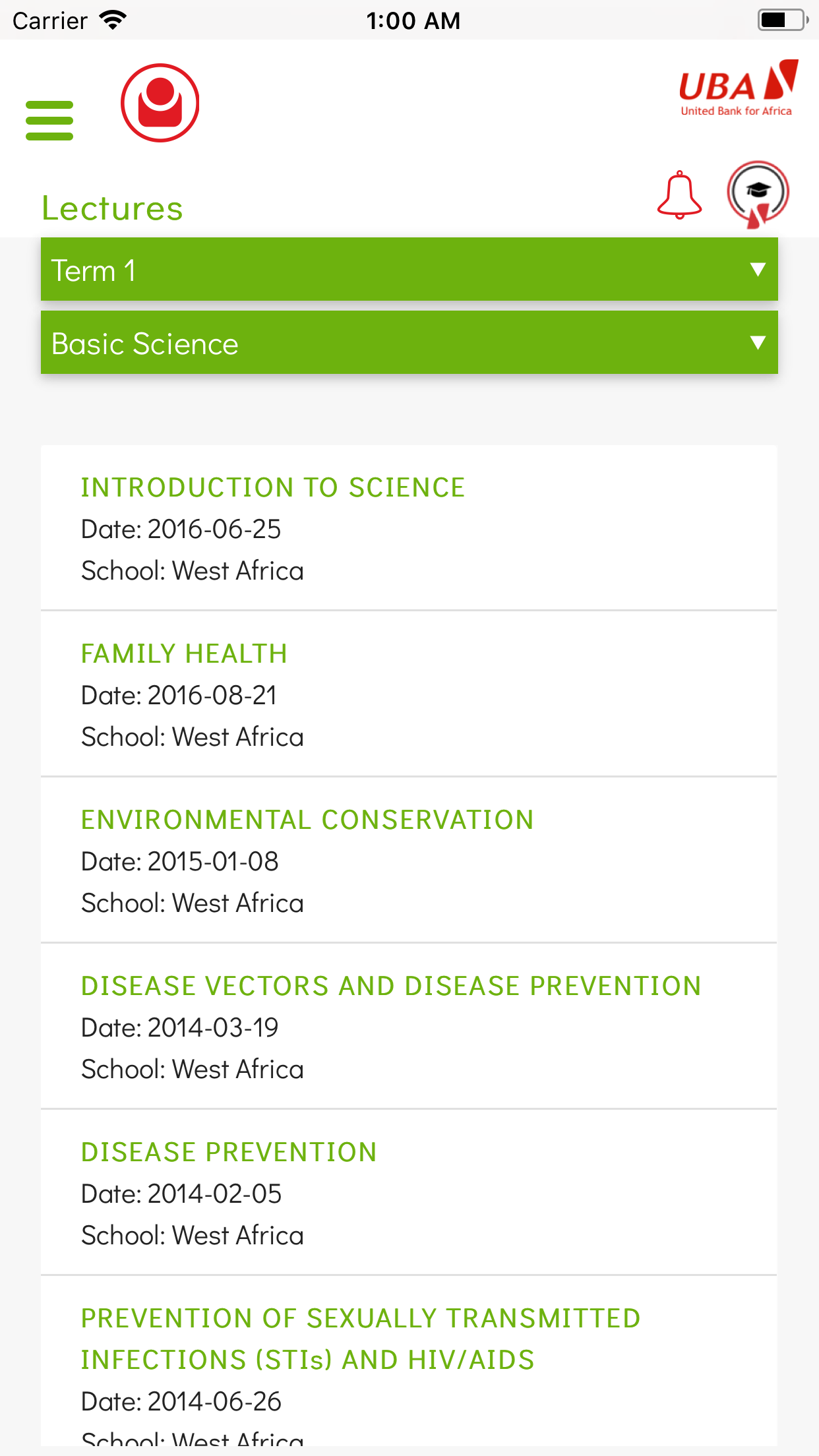
Task: Tap the red circular profile logo
Action: 160,103
